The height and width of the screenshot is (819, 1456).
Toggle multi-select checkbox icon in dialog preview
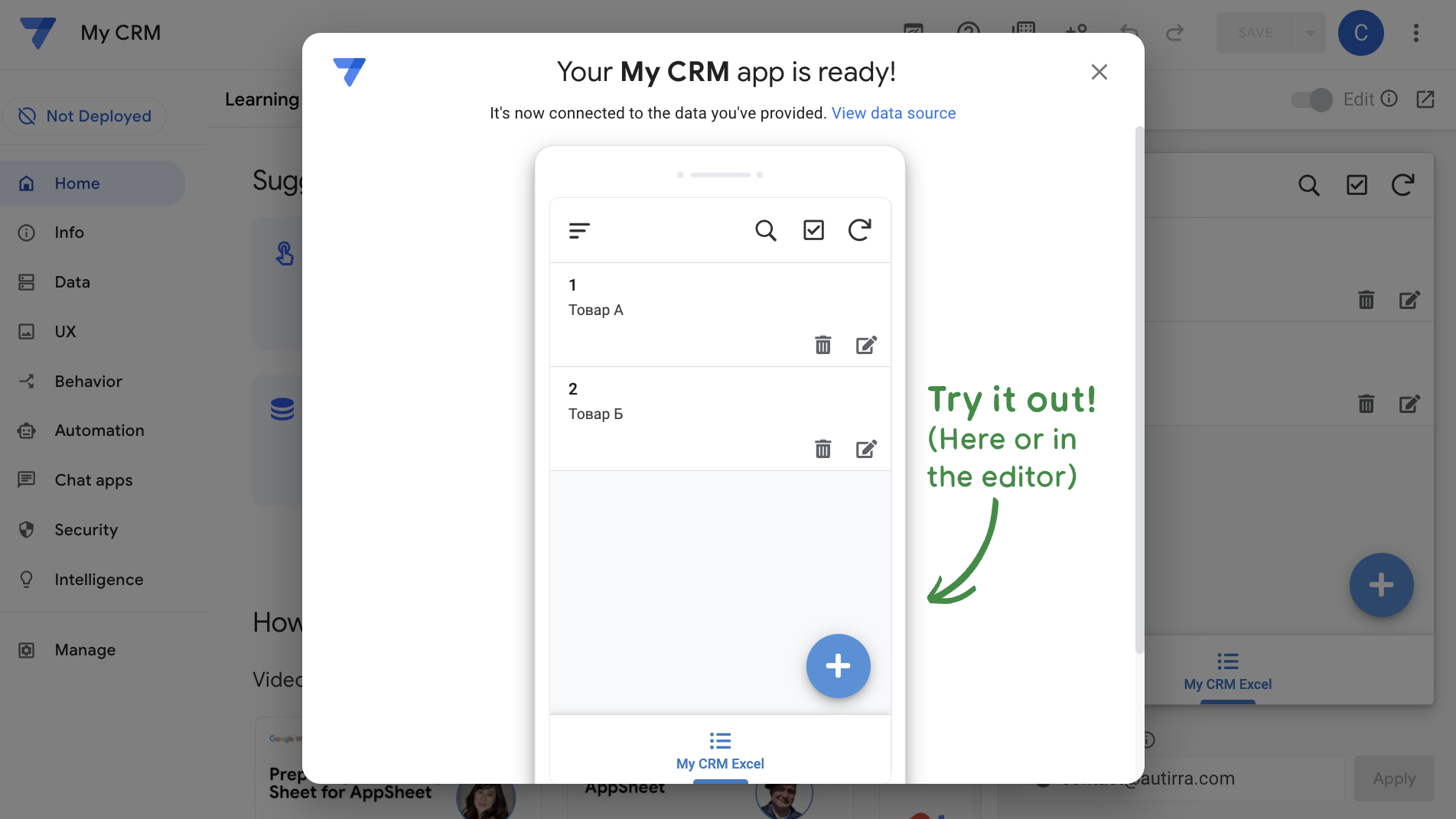[813, 230]
